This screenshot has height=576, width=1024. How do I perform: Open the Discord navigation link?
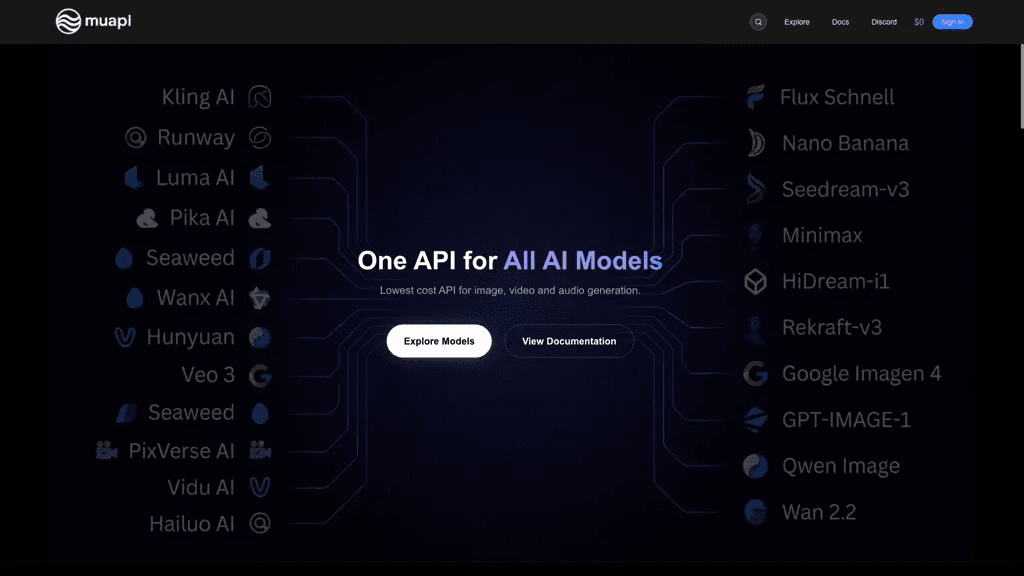pos(884,22)
